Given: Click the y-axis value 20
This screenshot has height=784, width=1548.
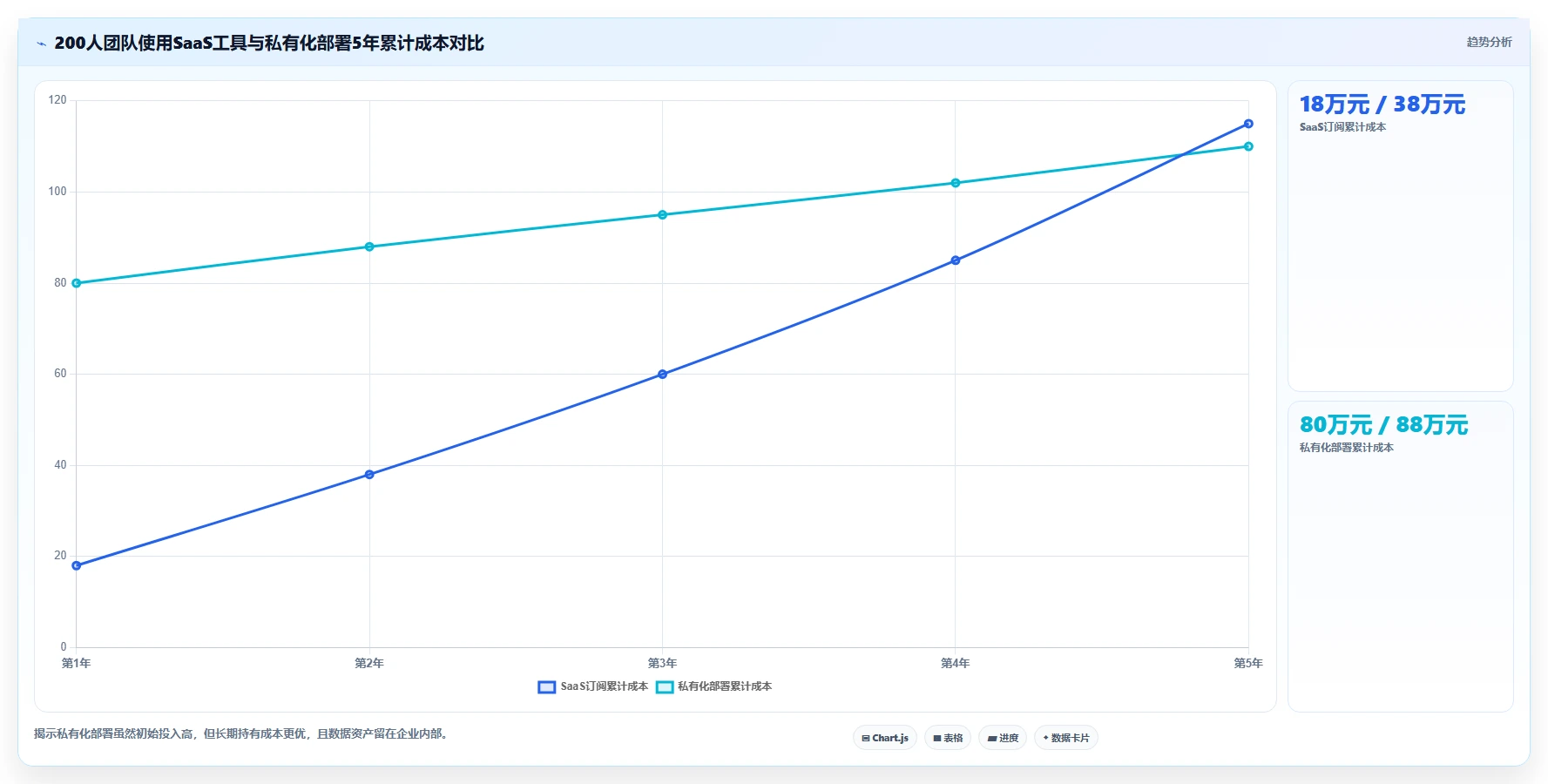Looking at the screenshot, I should click(60, 556).
